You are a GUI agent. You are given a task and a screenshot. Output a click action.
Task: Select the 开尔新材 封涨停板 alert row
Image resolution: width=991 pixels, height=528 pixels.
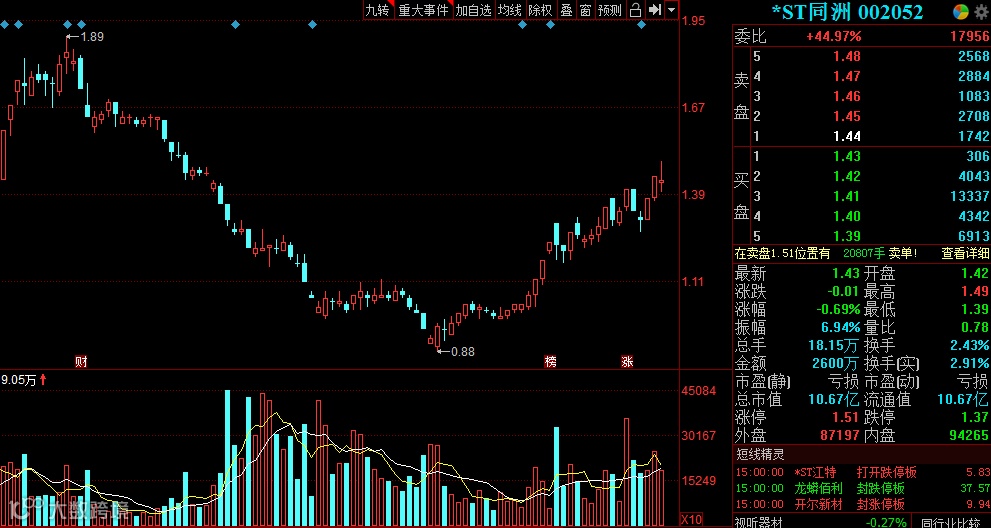coord(862,504)
